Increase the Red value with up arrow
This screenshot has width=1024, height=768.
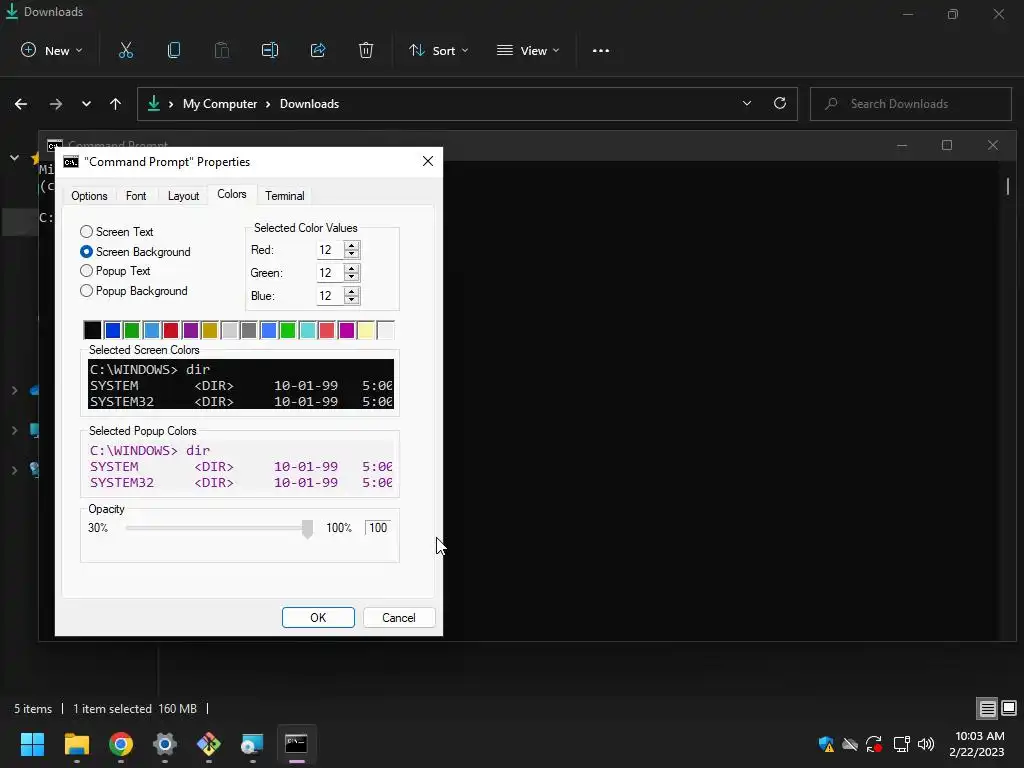351,246
